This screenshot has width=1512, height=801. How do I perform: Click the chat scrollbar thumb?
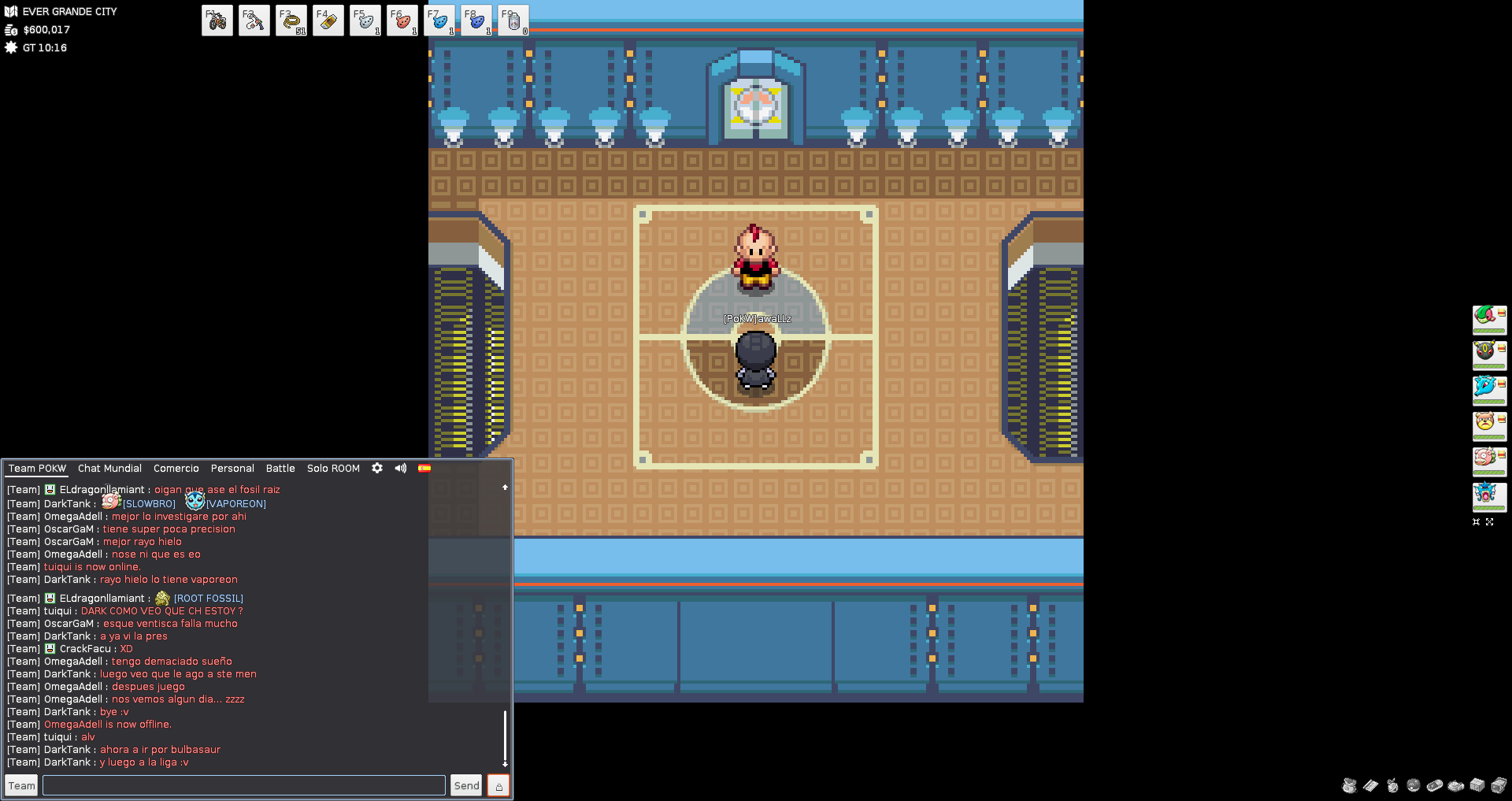click(x=505, y=736)
